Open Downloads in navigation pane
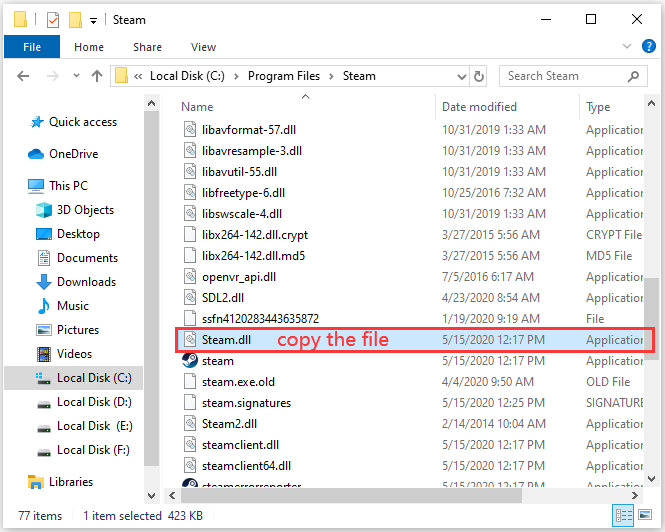 pyautogui.click(x=75, y=282)
